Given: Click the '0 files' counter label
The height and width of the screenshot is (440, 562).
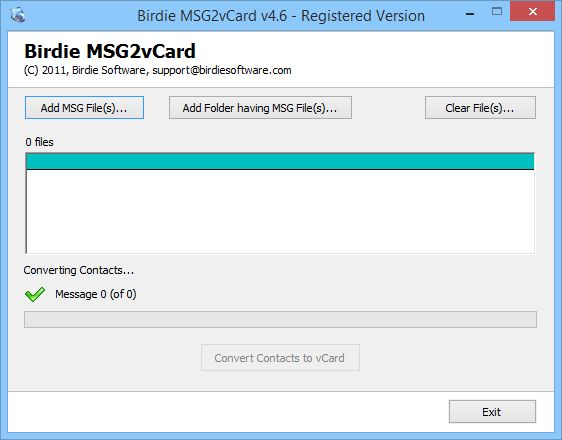Looking at the screenshot, I should tap(39, 142).
